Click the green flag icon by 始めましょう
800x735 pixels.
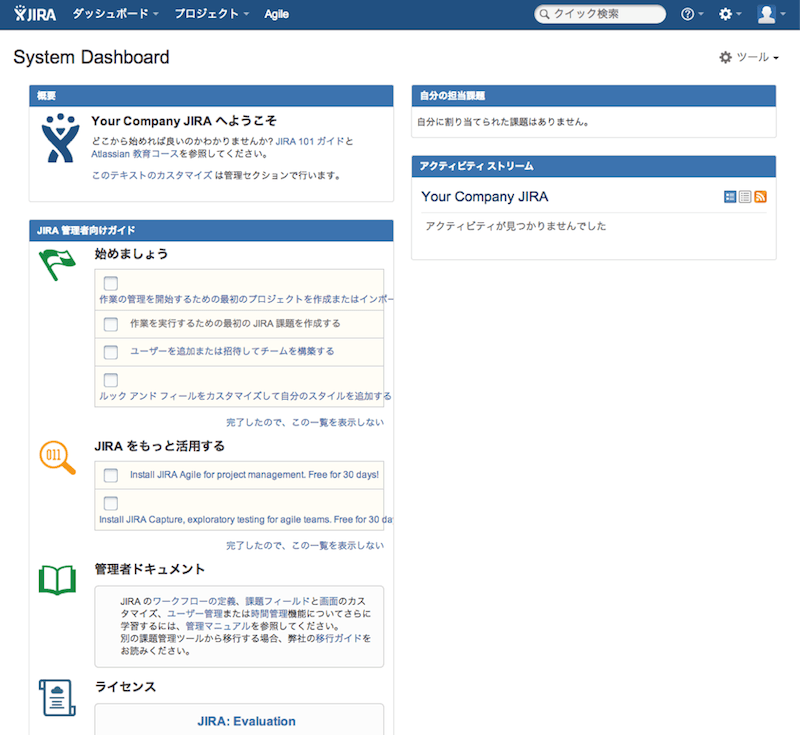coord(57,264)
